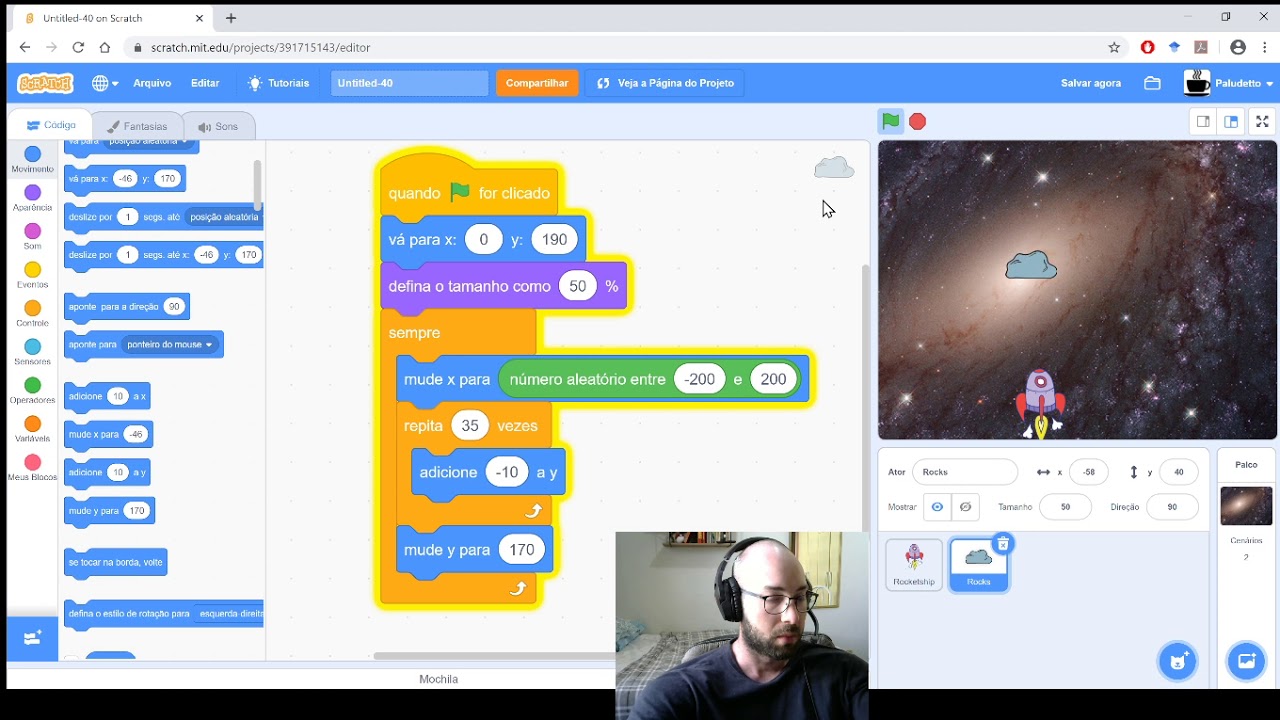Select the Eventos block category
1280x720 pixels.
point(32,275)
